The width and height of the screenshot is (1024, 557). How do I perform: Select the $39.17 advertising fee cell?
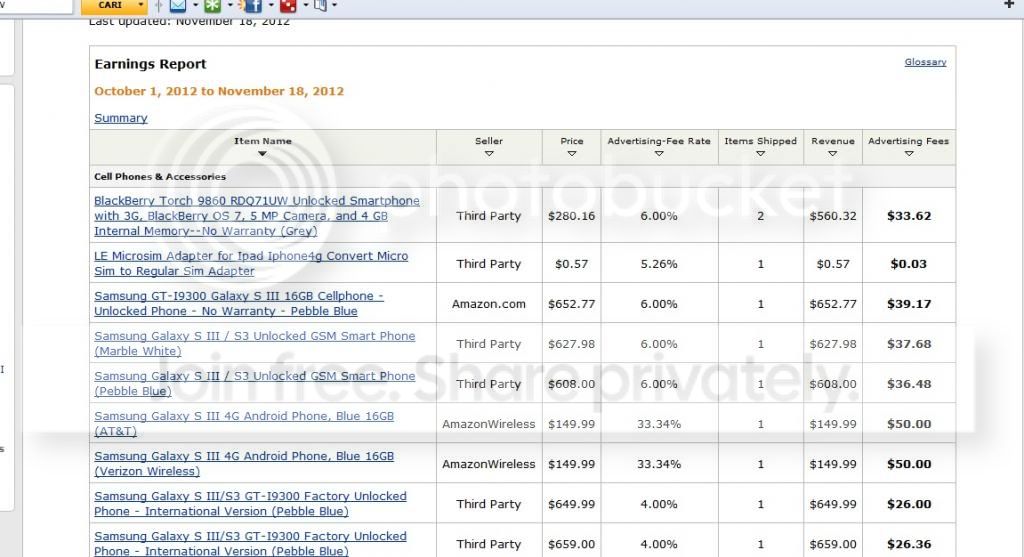[908, 304]
